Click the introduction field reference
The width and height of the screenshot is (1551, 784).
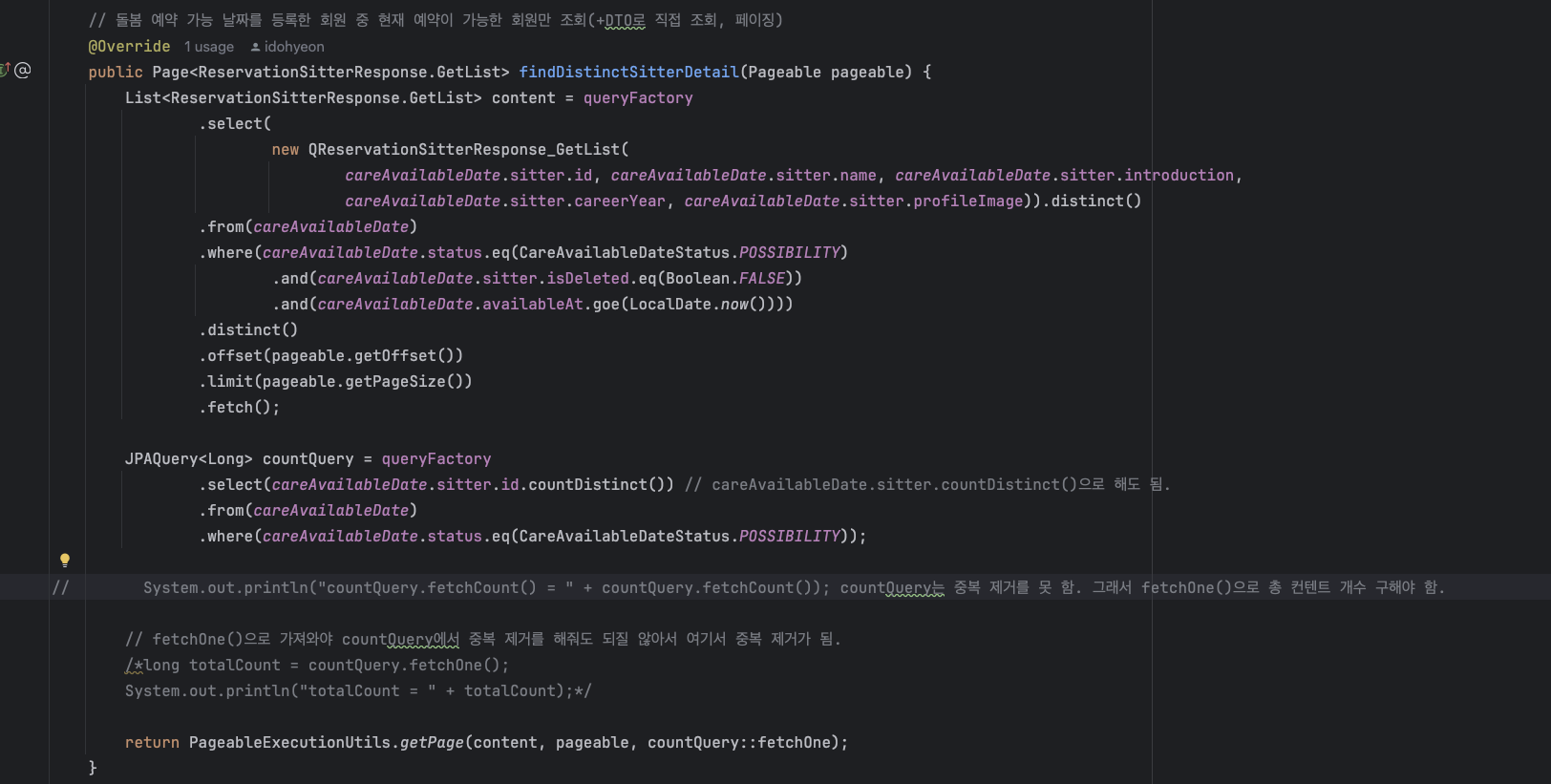click(1179, 176)
